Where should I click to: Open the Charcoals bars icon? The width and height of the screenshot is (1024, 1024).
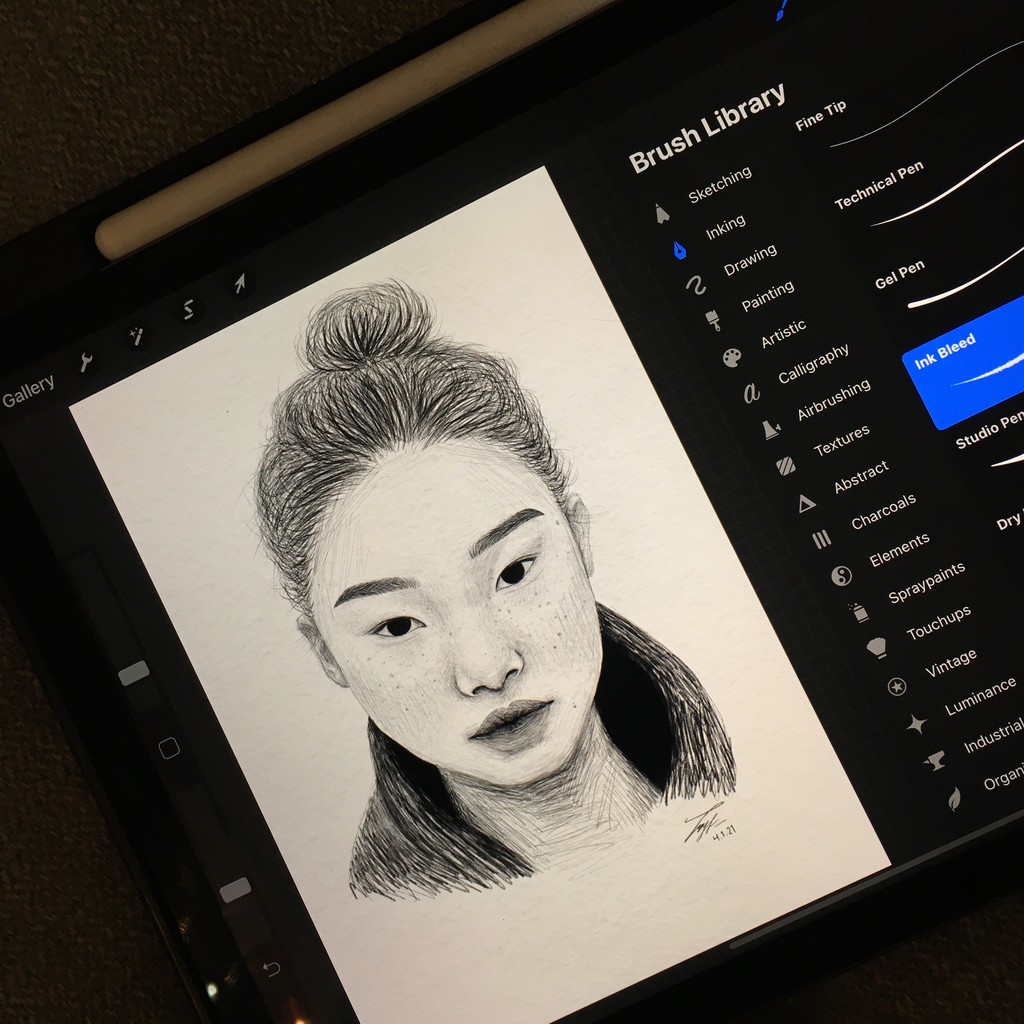822,539
